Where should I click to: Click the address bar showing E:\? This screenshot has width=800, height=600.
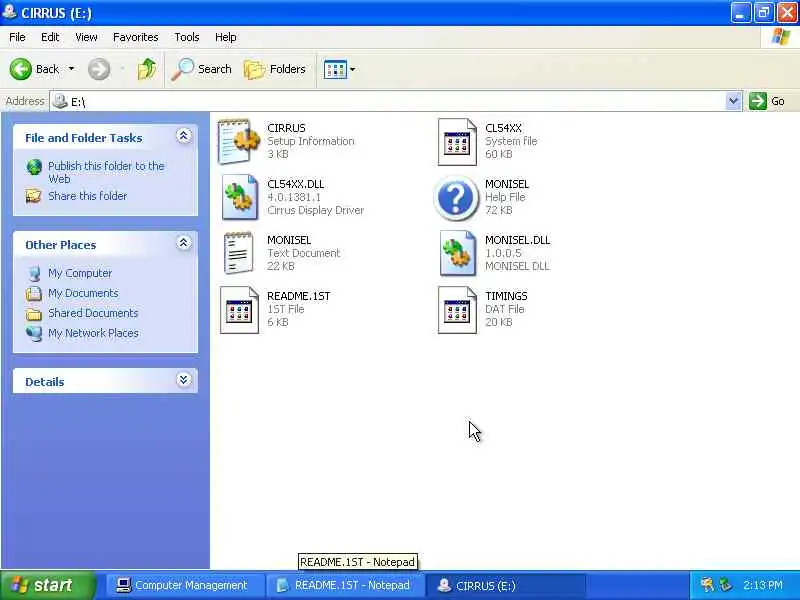[388, 102]
